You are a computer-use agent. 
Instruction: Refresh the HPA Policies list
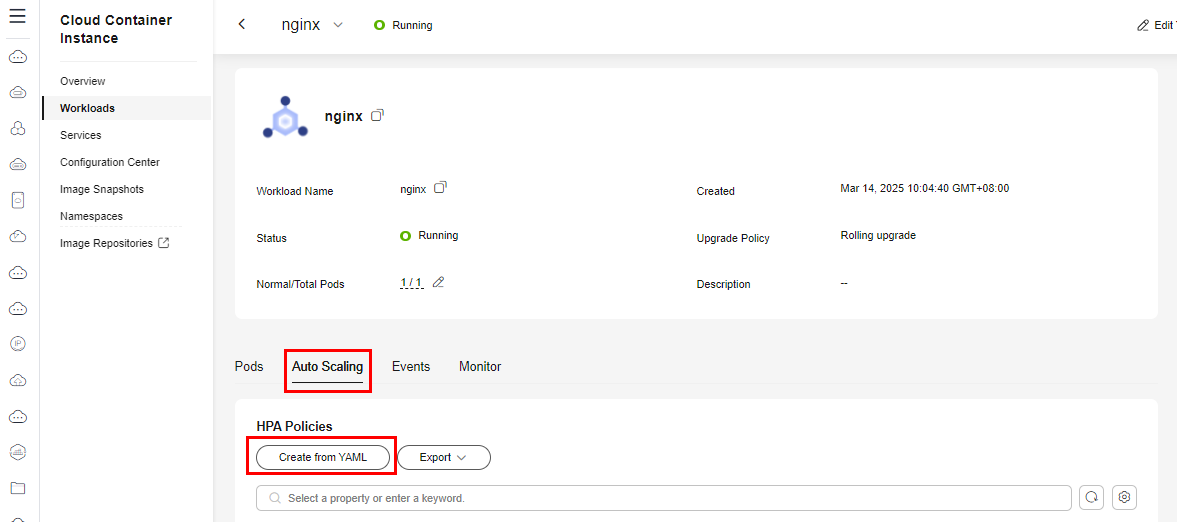[1092, 497]
